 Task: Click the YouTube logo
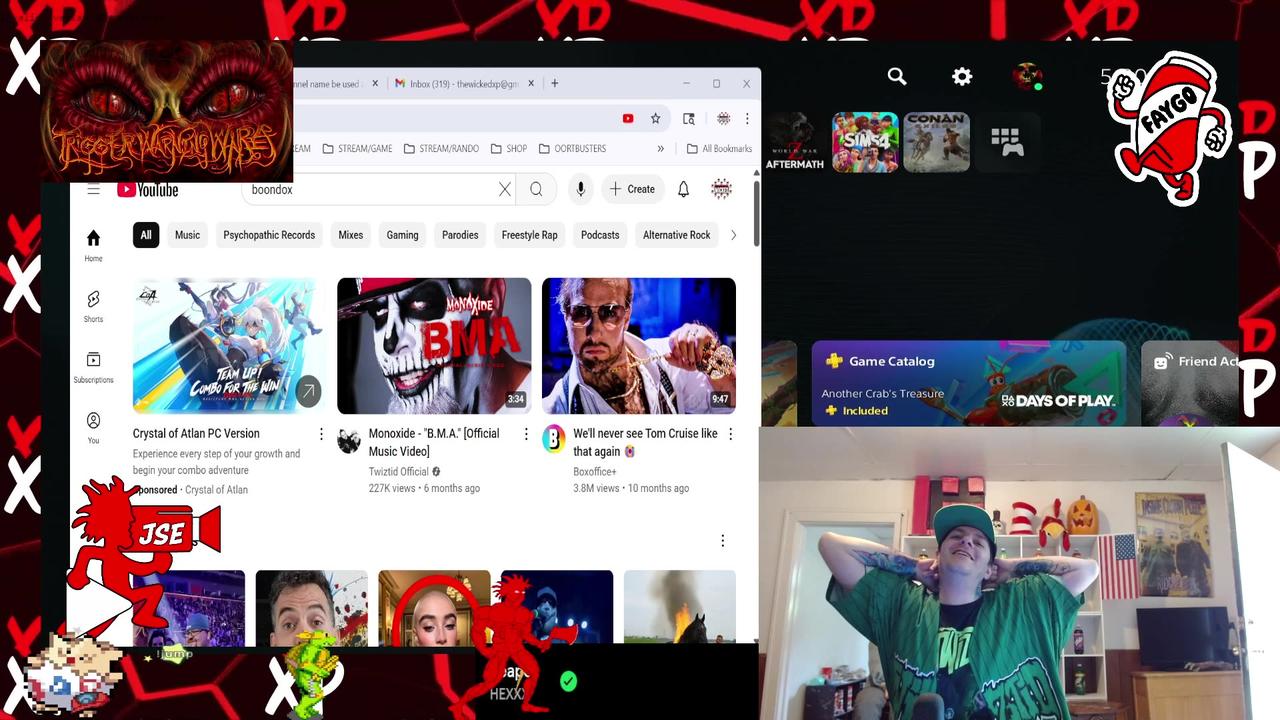click(148, 190)
